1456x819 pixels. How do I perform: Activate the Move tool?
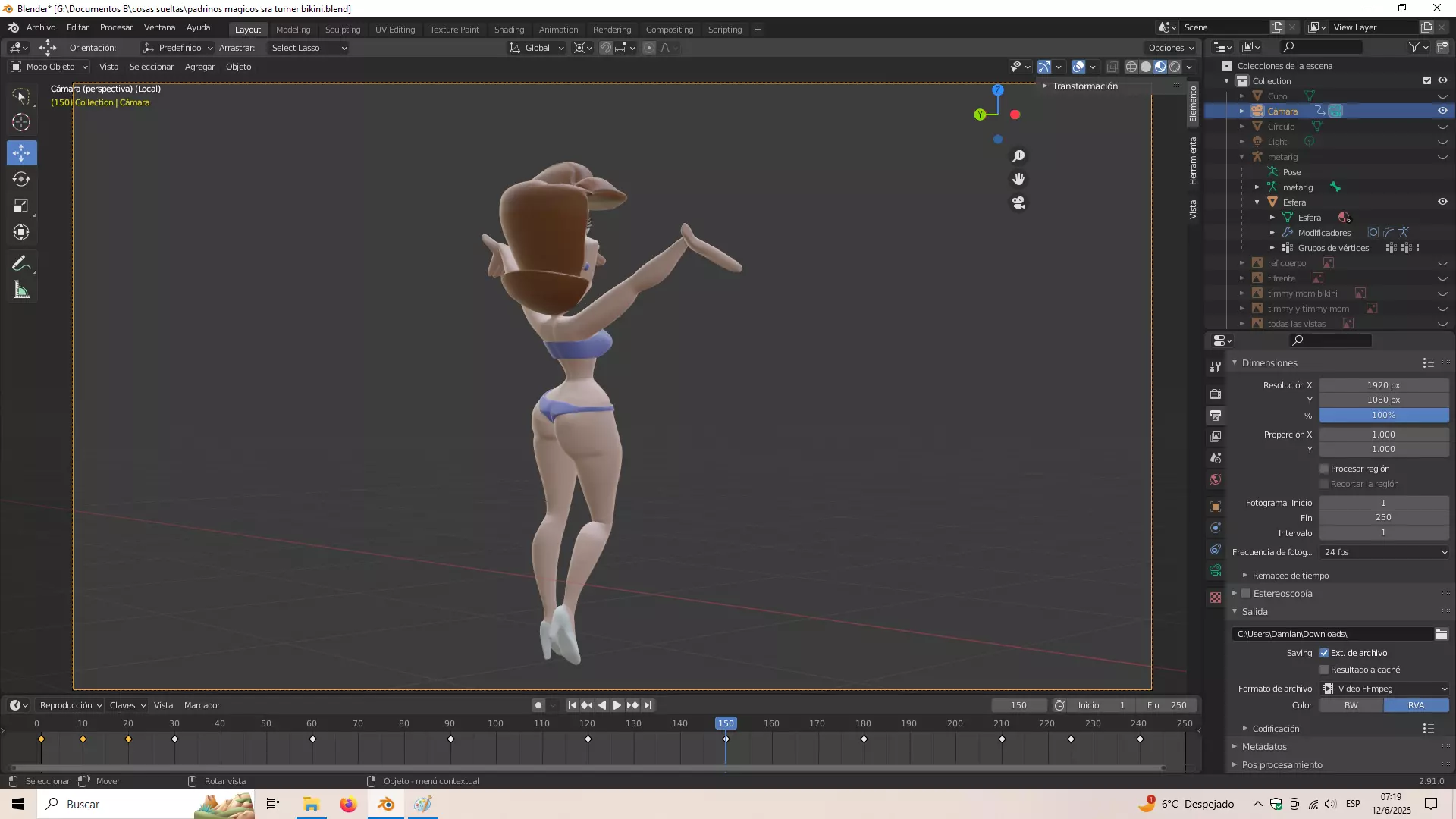[x=21, y=152]
